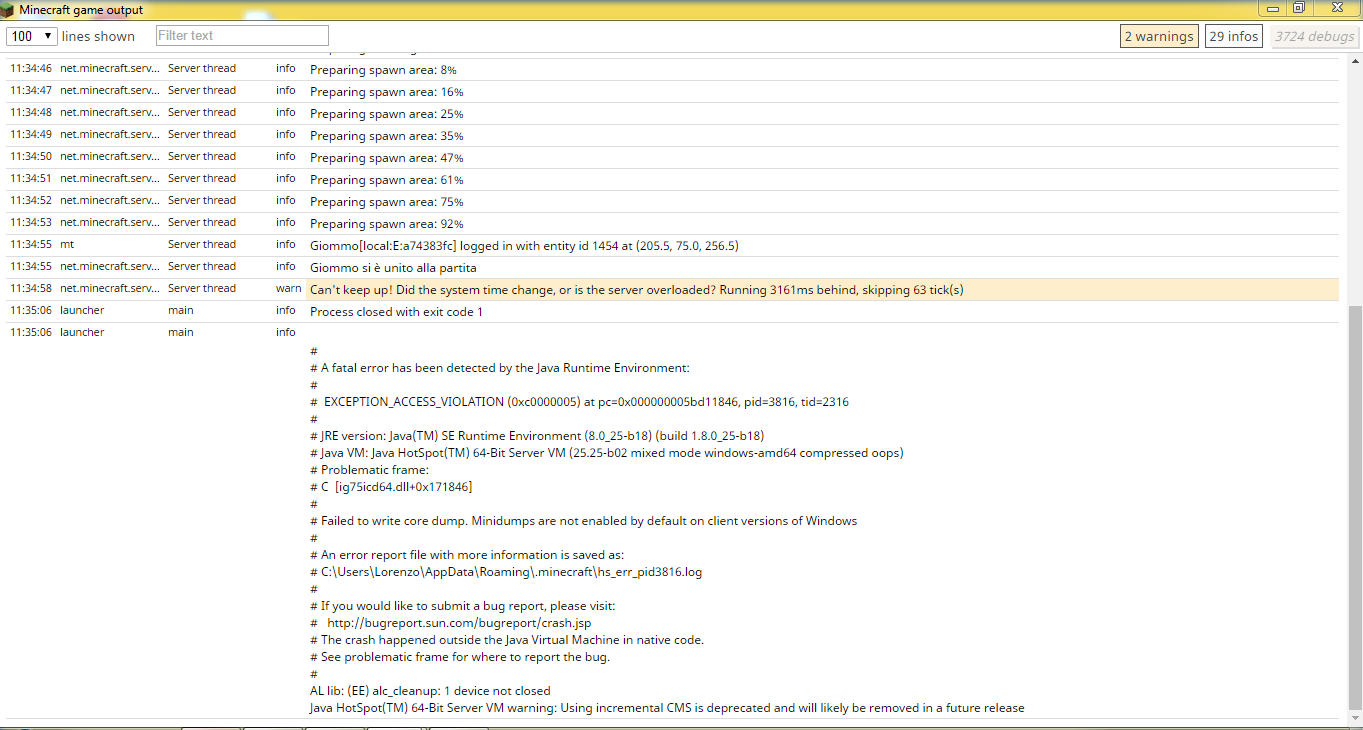Click the Minecraft block icon in title bar
Screen dimensions: 1363x730
coord(9,10)
